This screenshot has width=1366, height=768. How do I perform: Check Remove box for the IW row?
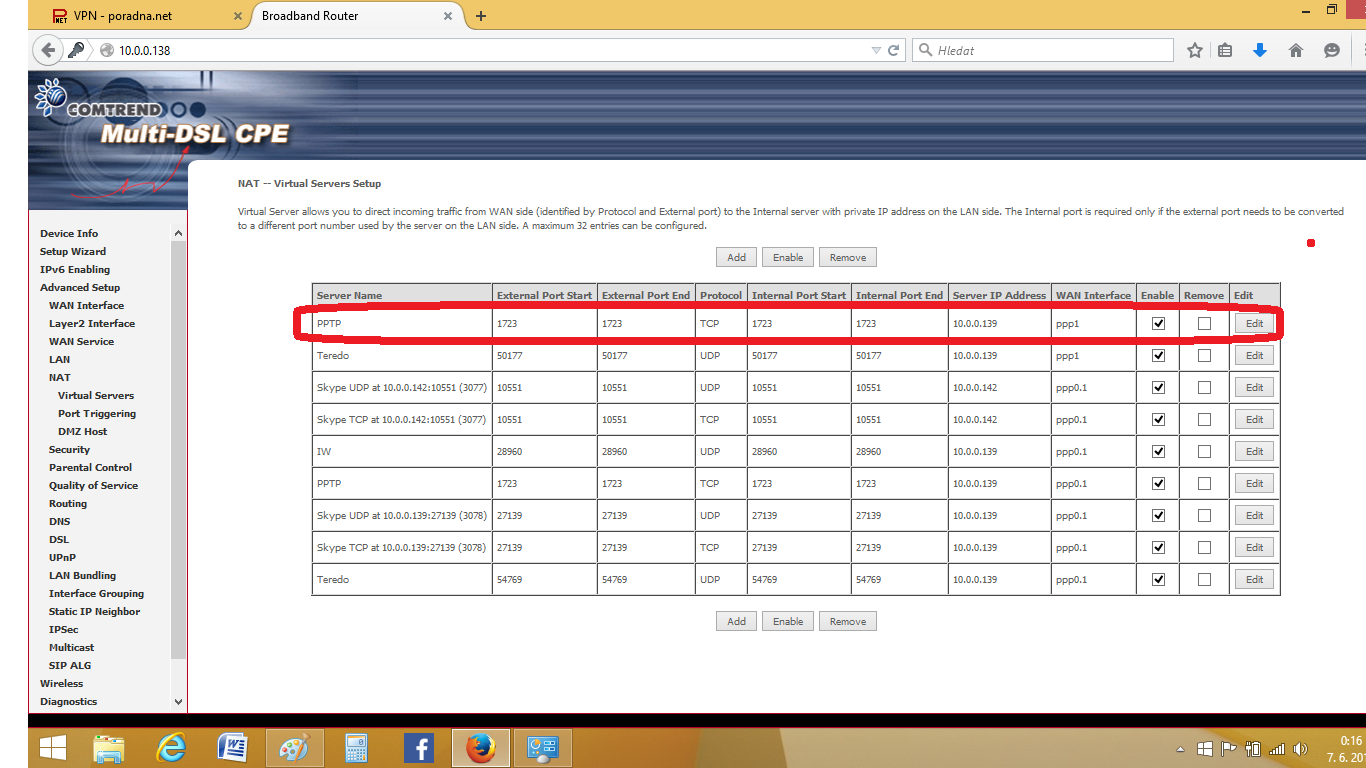(1204, 452)
